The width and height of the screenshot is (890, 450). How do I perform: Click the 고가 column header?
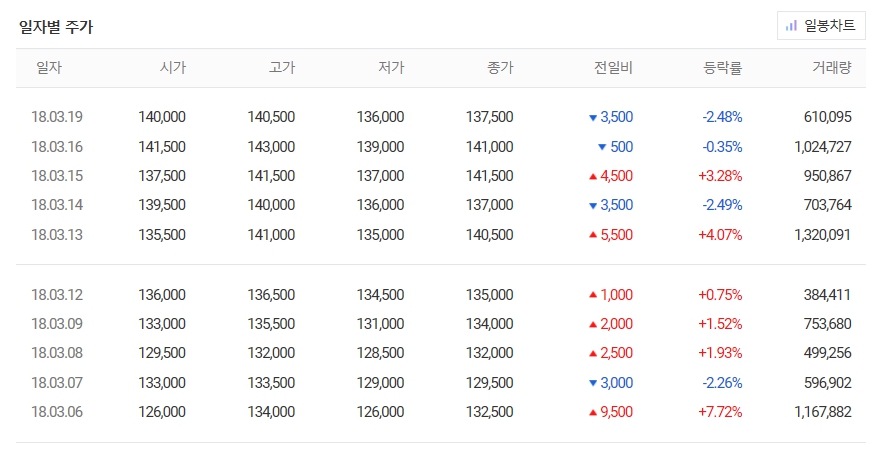[x=282, y=68]
